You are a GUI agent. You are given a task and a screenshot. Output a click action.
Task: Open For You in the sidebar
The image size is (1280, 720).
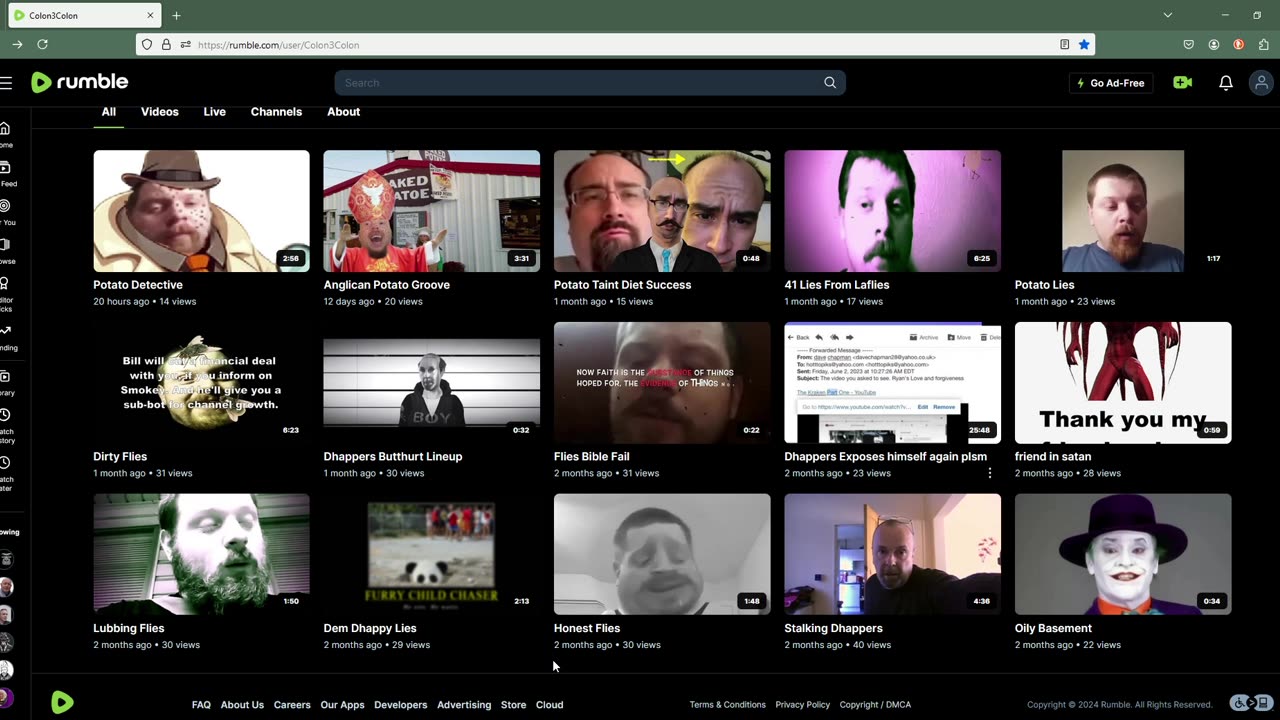tap(6, 212)
